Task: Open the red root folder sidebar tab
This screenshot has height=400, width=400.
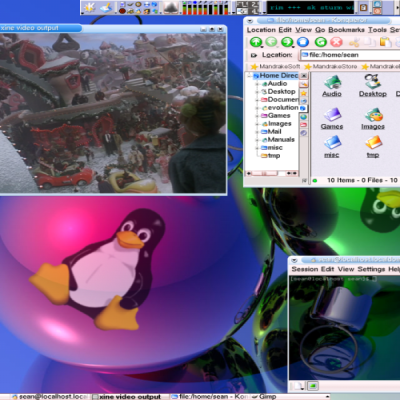Action: (304, 125)
